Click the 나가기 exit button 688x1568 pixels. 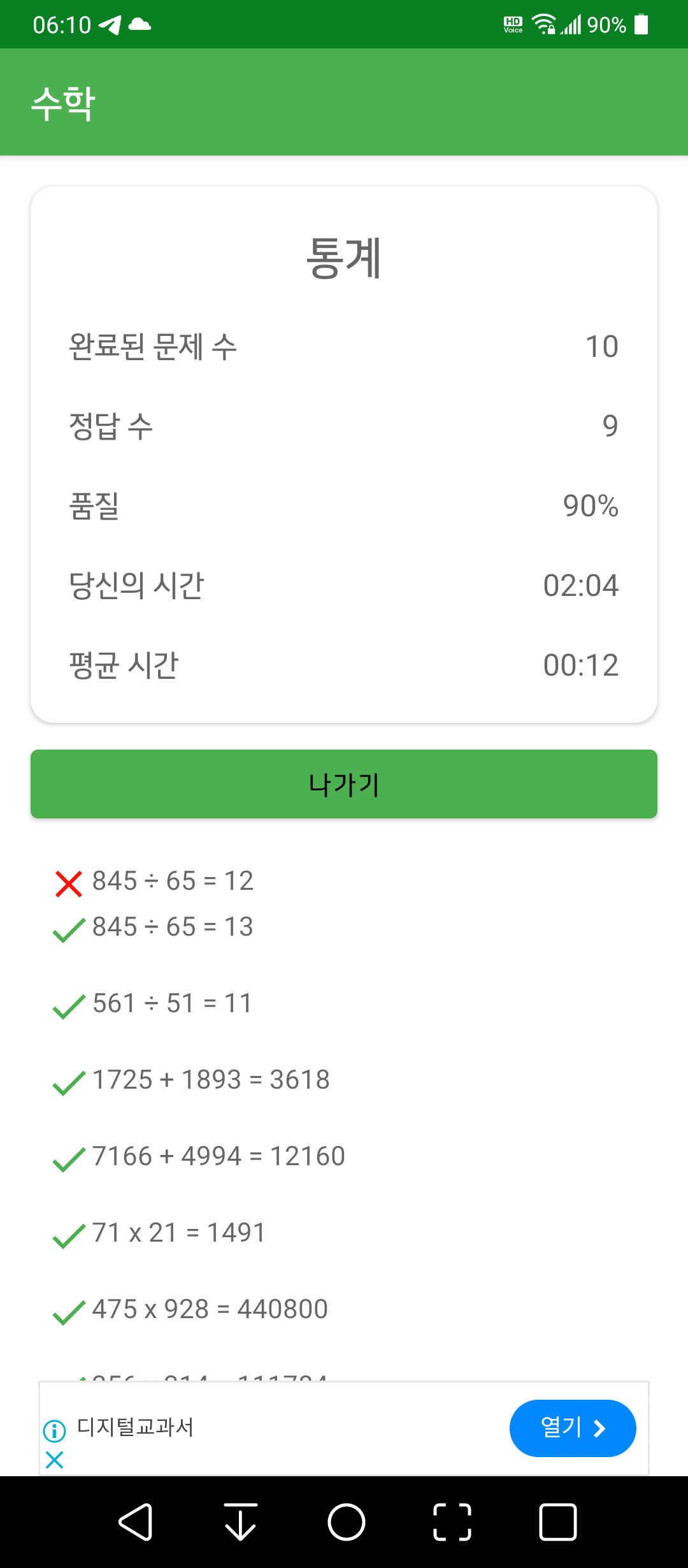point(344,784)
